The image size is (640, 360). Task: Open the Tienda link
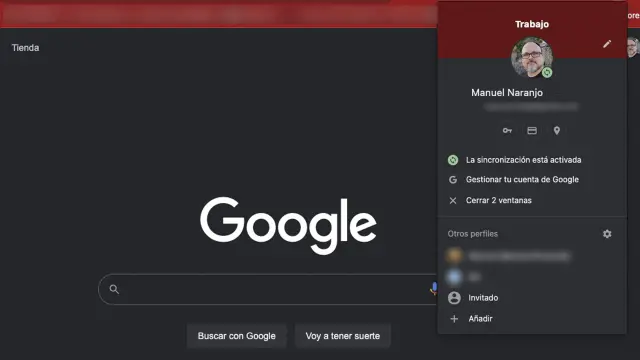click(x=25, y=48)
